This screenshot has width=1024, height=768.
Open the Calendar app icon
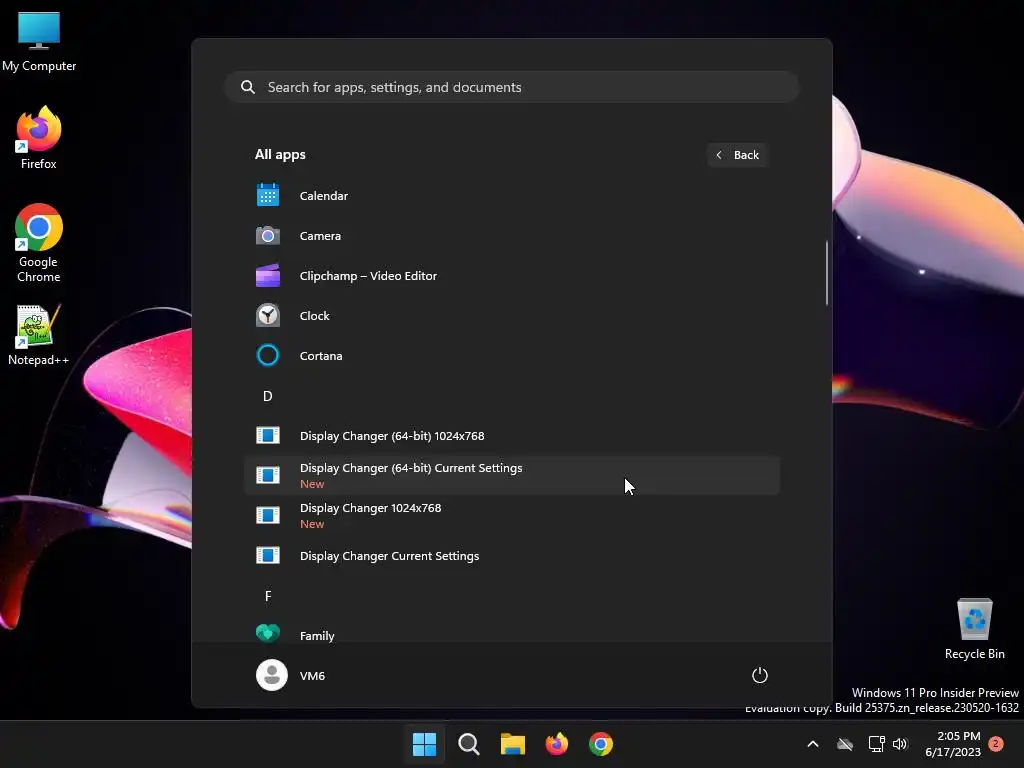[268, 195]
